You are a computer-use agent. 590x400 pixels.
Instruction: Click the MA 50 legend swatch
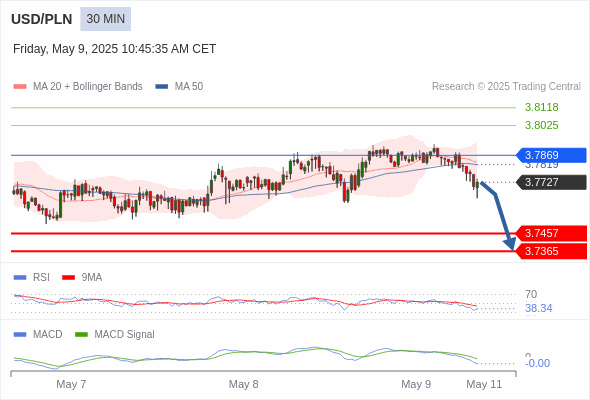click(x=162, y=87)
